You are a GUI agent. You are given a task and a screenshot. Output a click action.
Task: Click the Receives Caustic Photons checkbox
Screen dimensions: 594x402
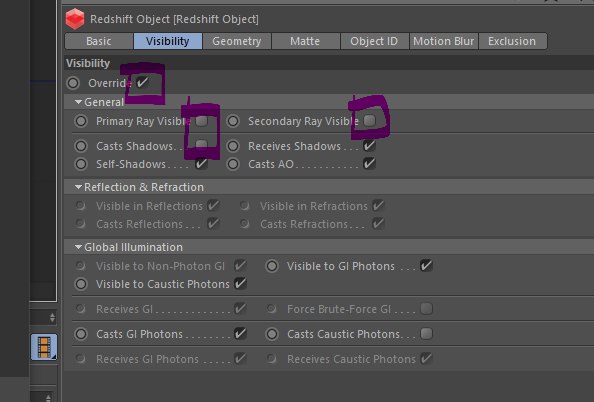(x=426, y=359)
